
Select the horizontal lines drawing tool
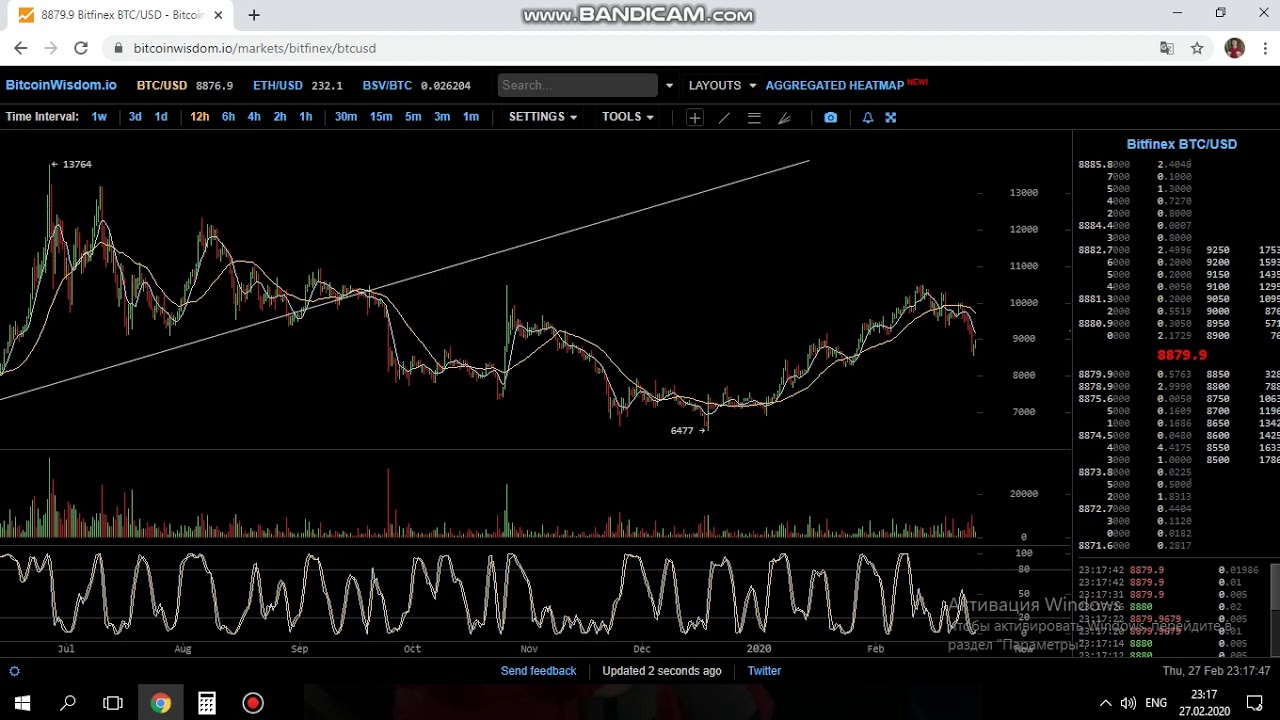point(754,117)
